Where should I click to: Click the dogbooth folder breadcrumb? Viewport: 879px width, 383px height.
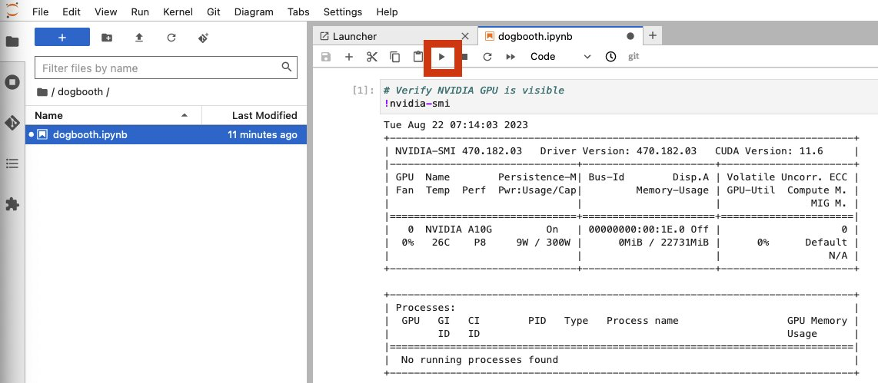point(80,92)
